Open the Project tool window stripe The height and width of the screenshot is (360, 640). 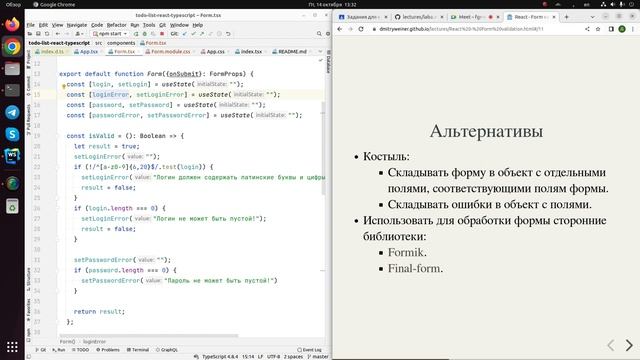[28, 59]
